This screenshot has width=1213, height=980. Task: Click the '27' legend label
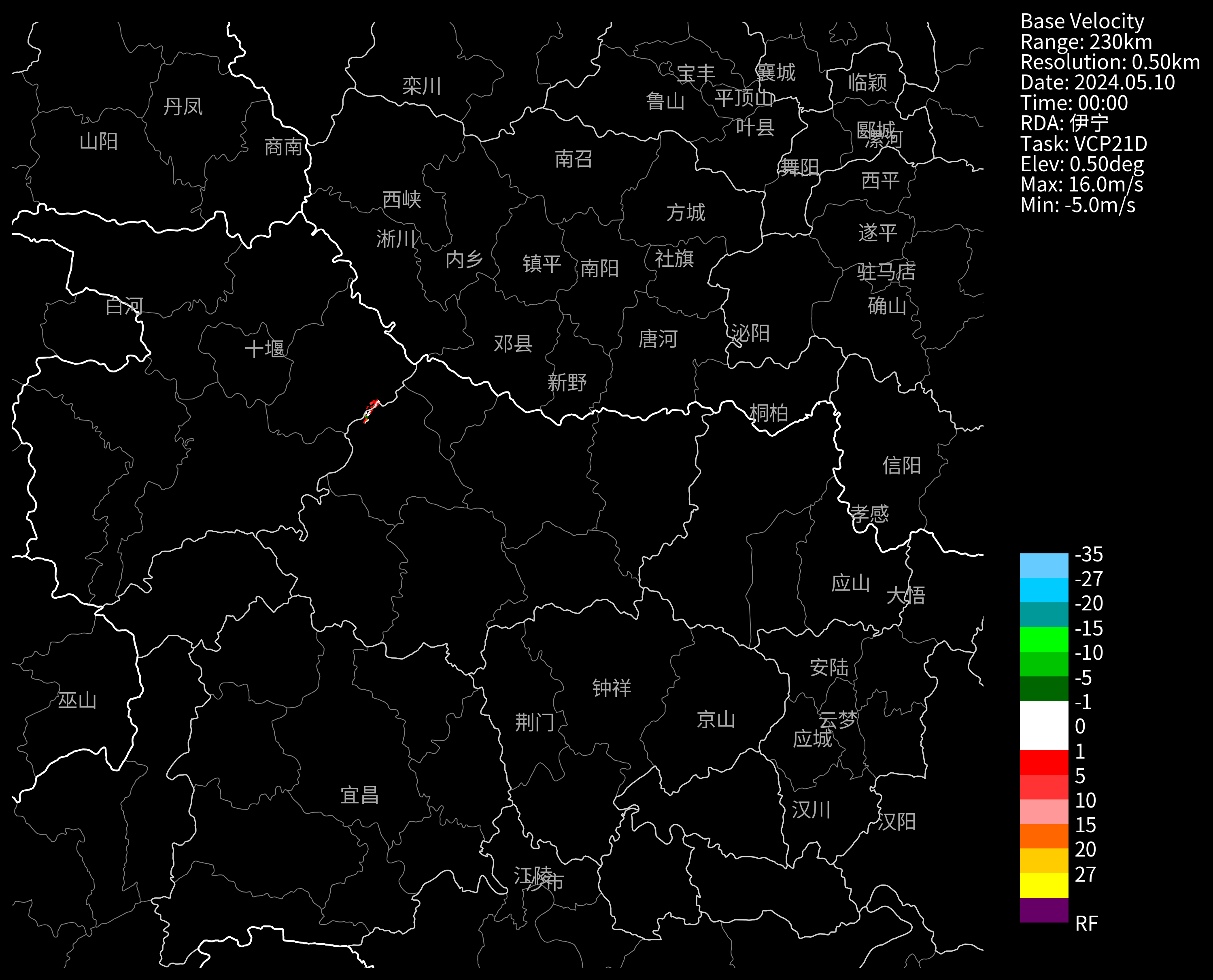(1085, 874)
